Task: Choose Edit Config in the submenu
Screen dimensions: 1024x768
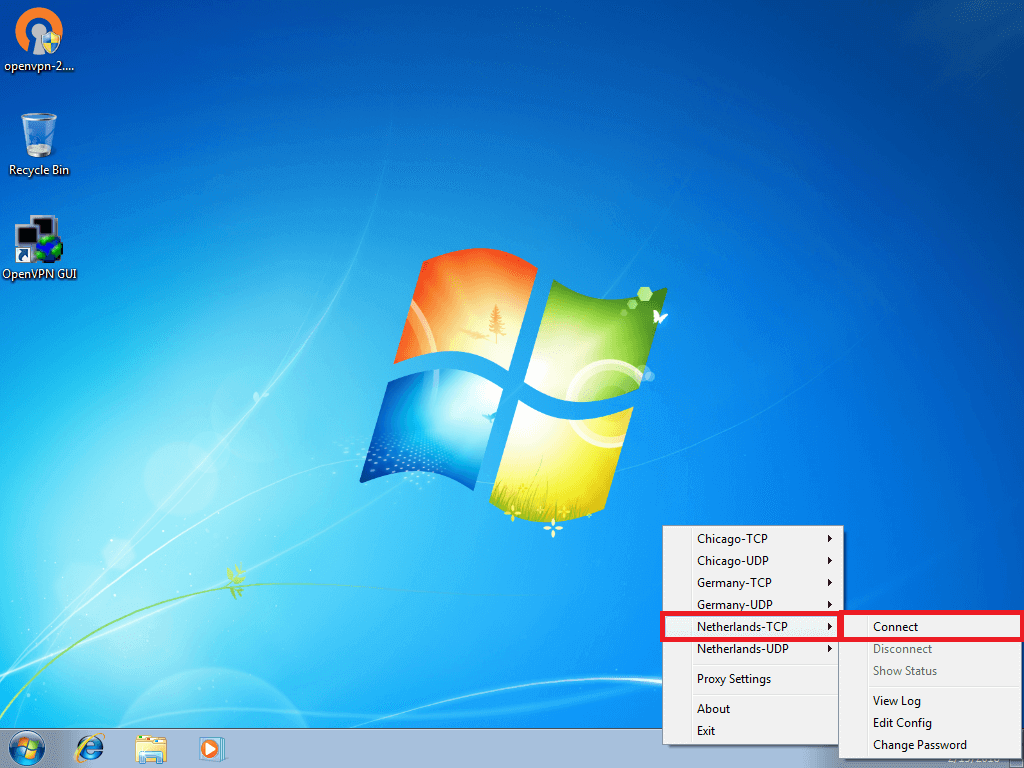Action: (931, 723)
